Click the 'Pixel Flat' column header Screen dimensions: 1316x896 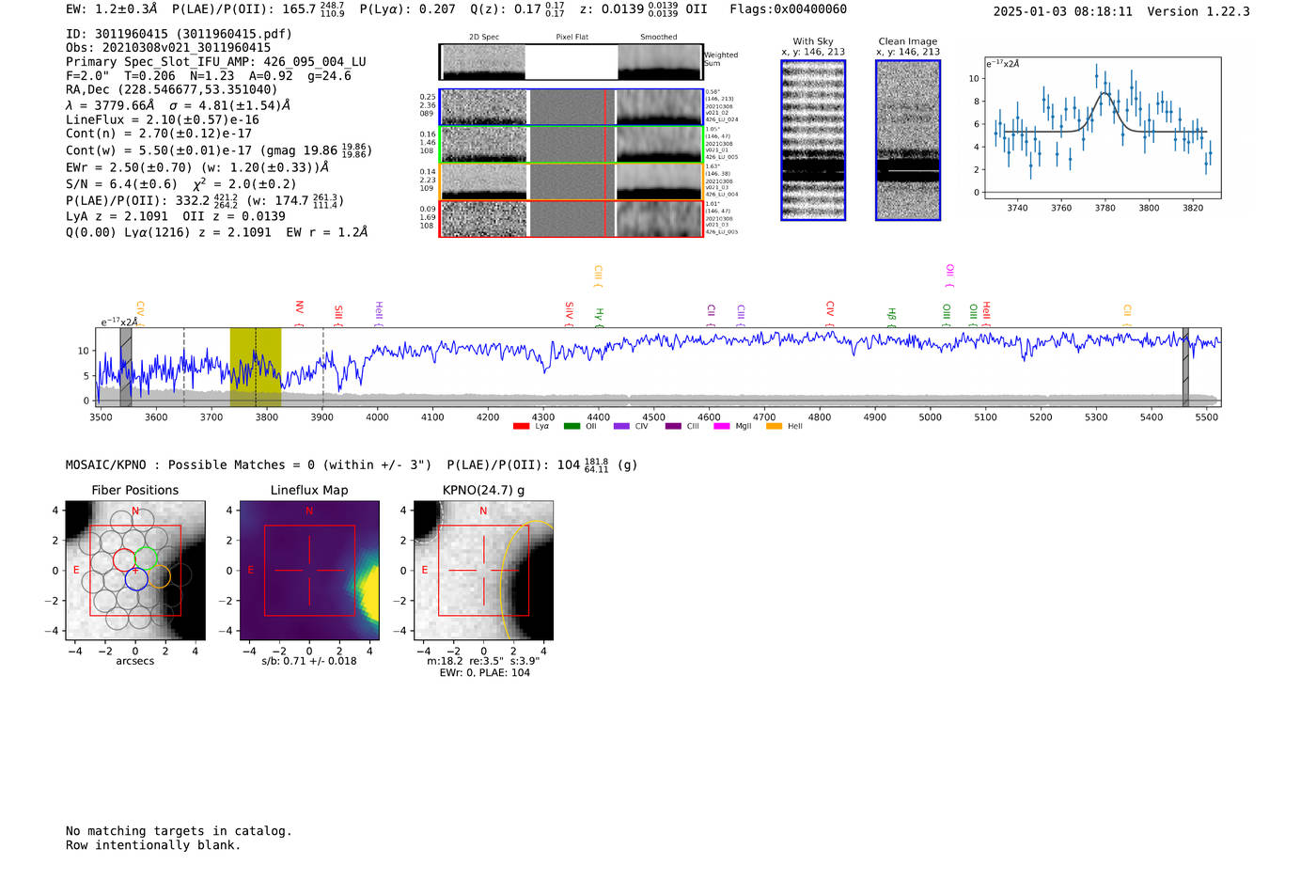pos(572,37)
